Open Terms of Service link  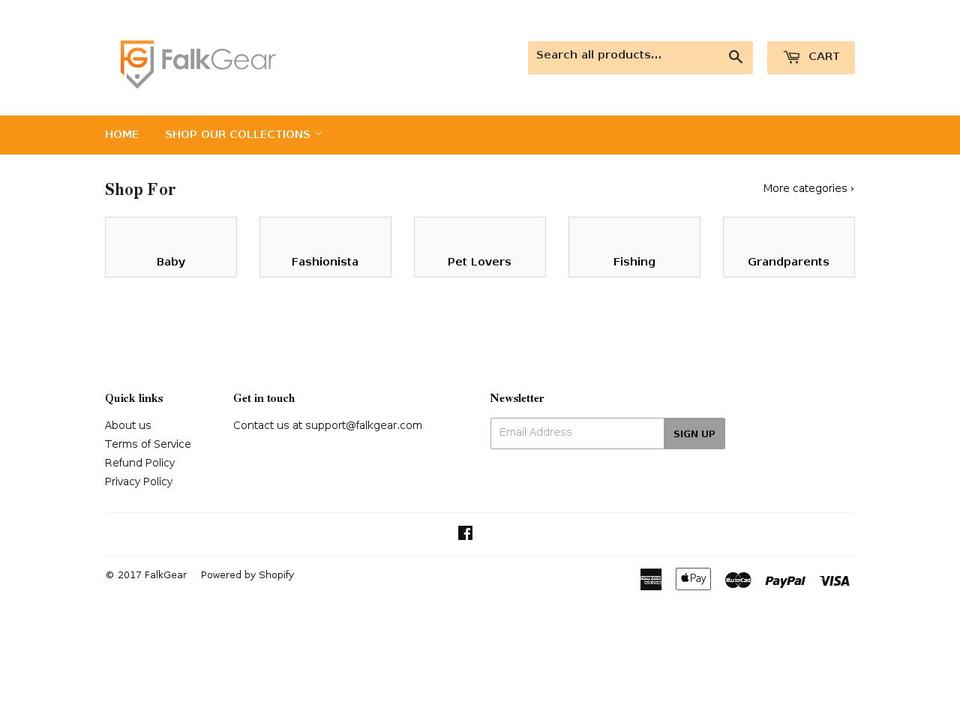[148, 444]
